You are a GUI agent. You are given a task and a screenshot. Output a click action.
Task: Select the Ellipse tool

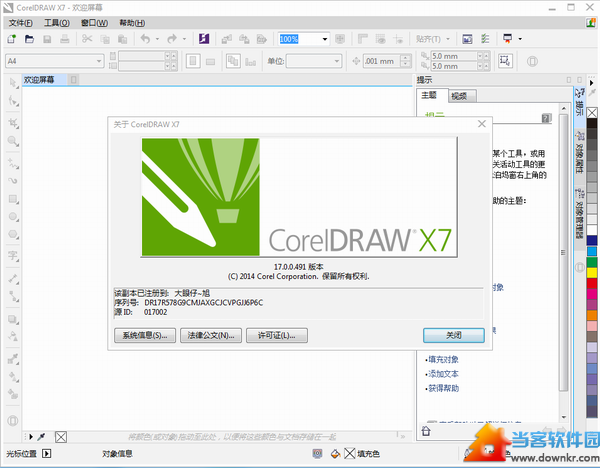(x=13, y=217)
